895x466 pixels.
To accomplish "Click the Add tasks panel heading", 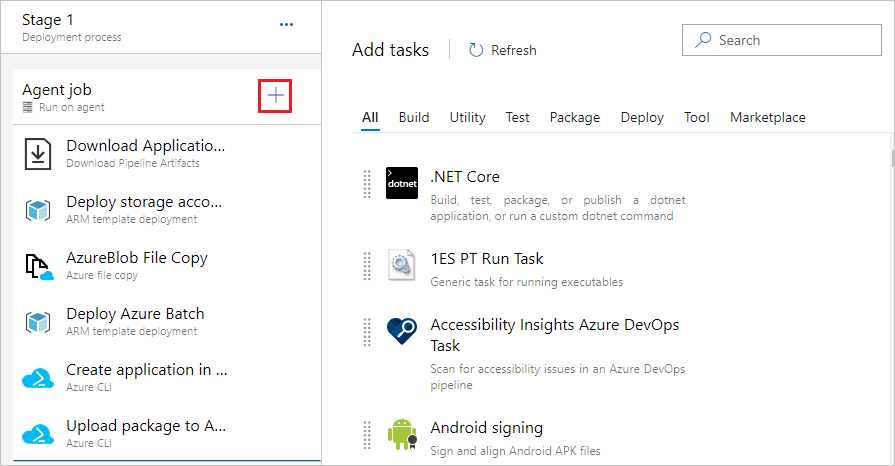I will 390,50.
